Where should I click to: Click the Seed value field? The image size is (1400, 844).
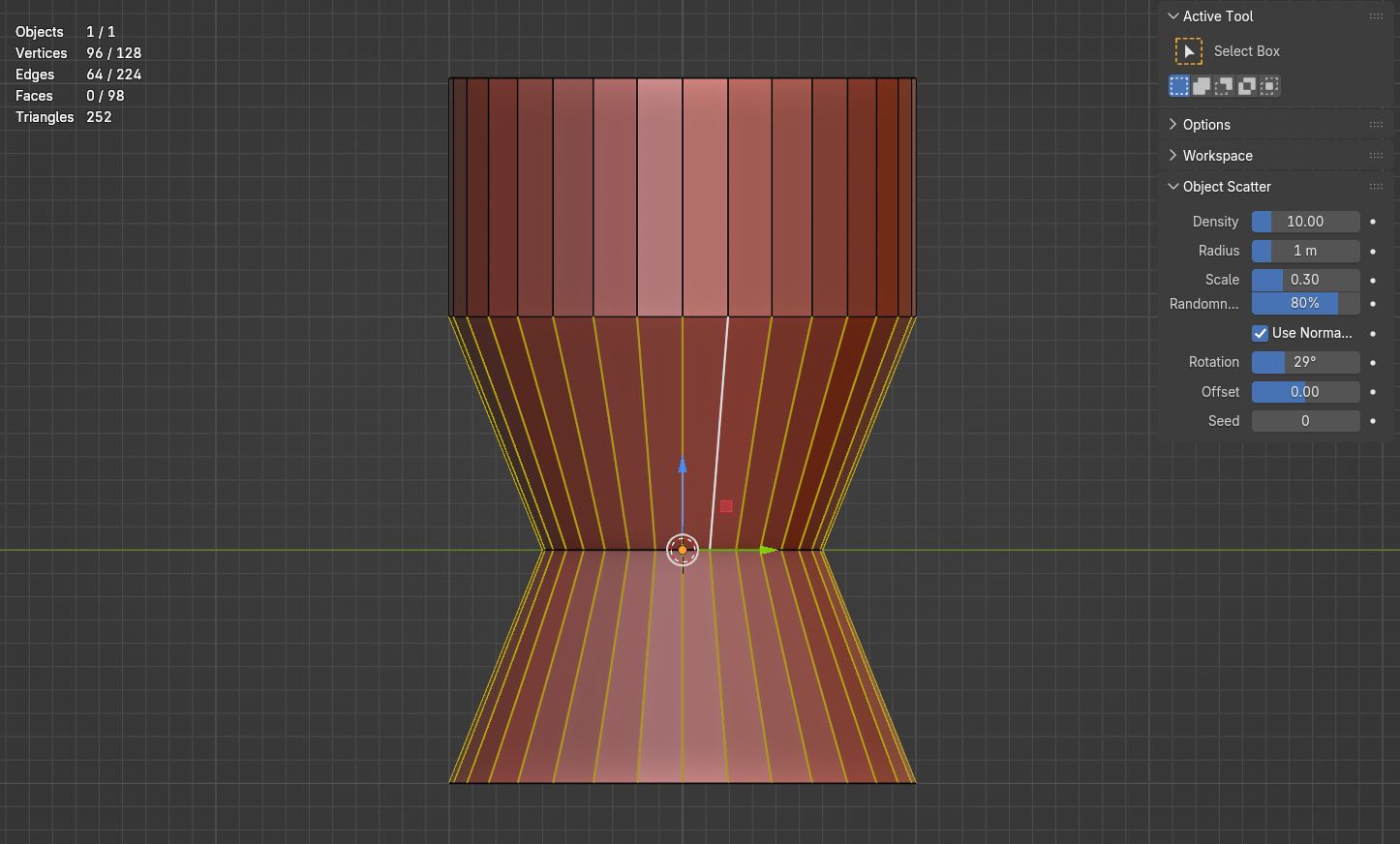click(x=1305, y=421)
